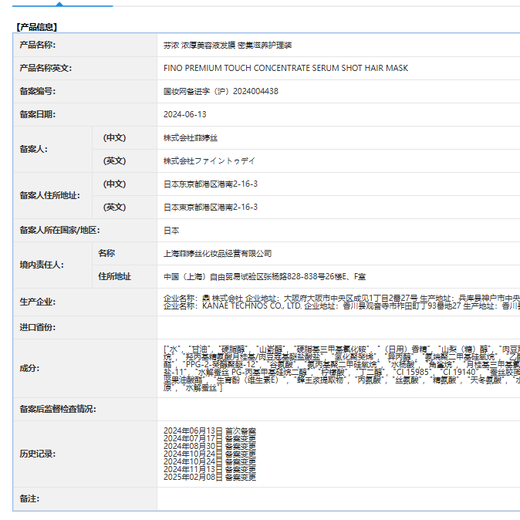
Task: Click (中文) sublabel in 备案人 row
Action: [114, 138]
